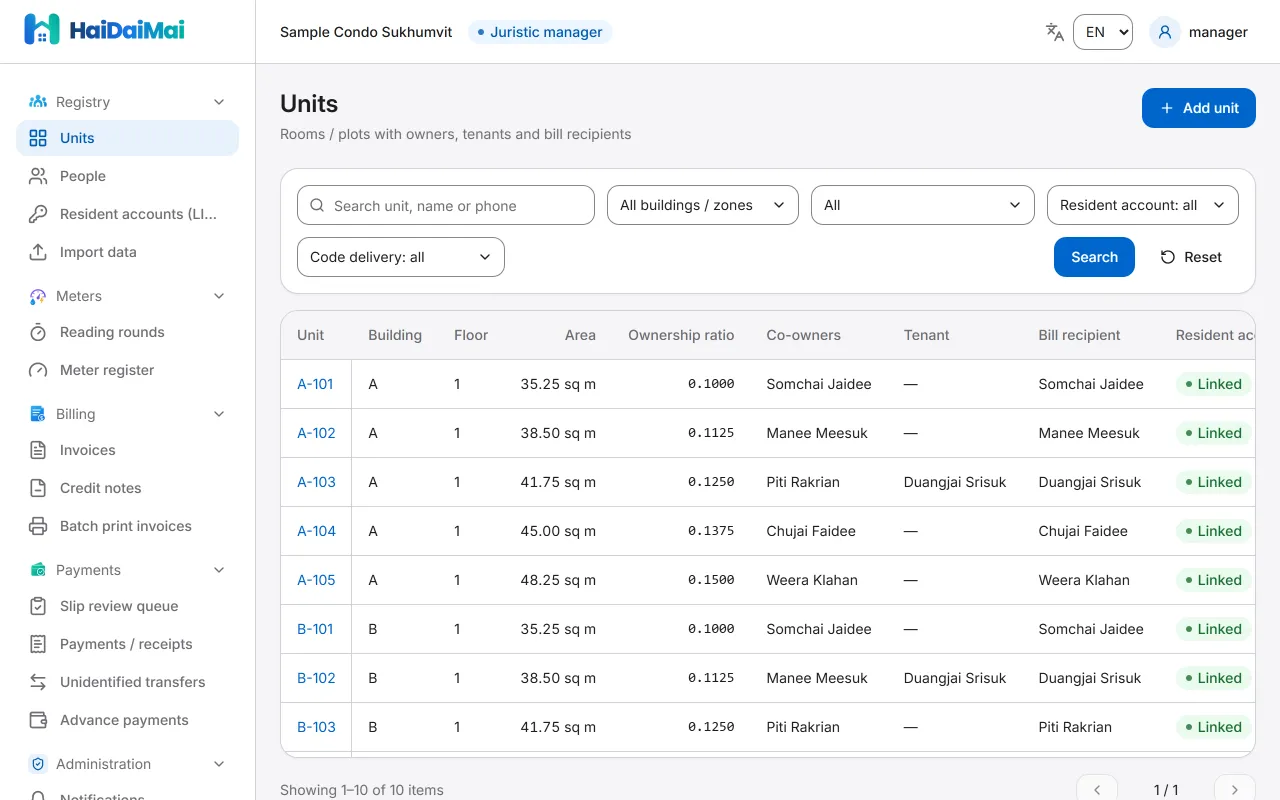
Task: Open the Unidentified transfers arrows icon
Action: click(38, 682)
